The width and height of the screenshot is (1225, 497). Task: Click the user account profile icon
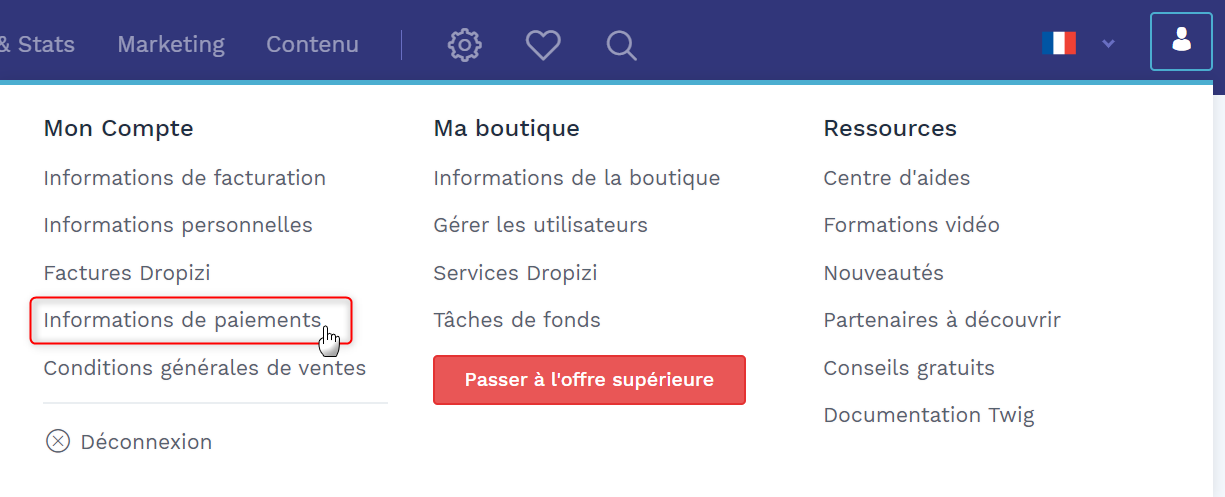tap(1181, 41)
